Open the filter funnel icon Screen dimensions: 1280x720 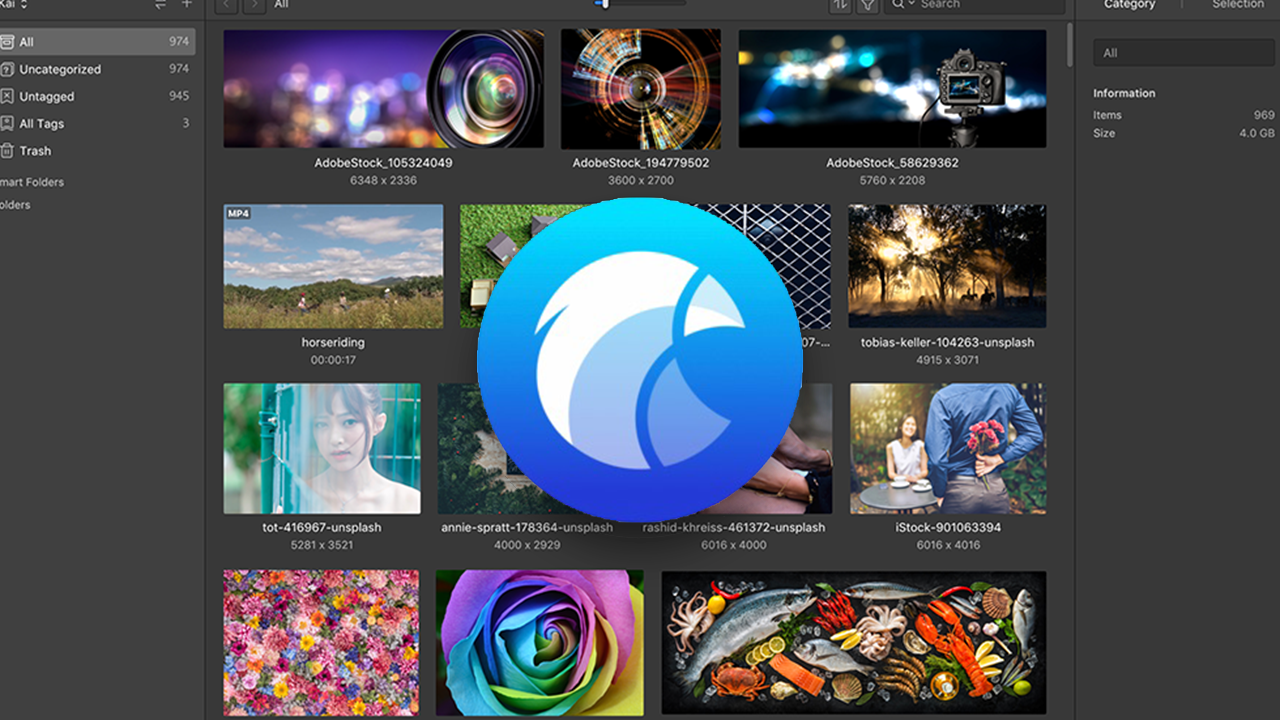pos(867,5)
